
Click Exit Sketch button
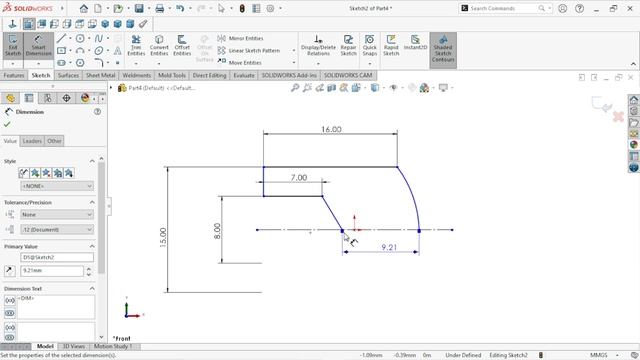13,45
